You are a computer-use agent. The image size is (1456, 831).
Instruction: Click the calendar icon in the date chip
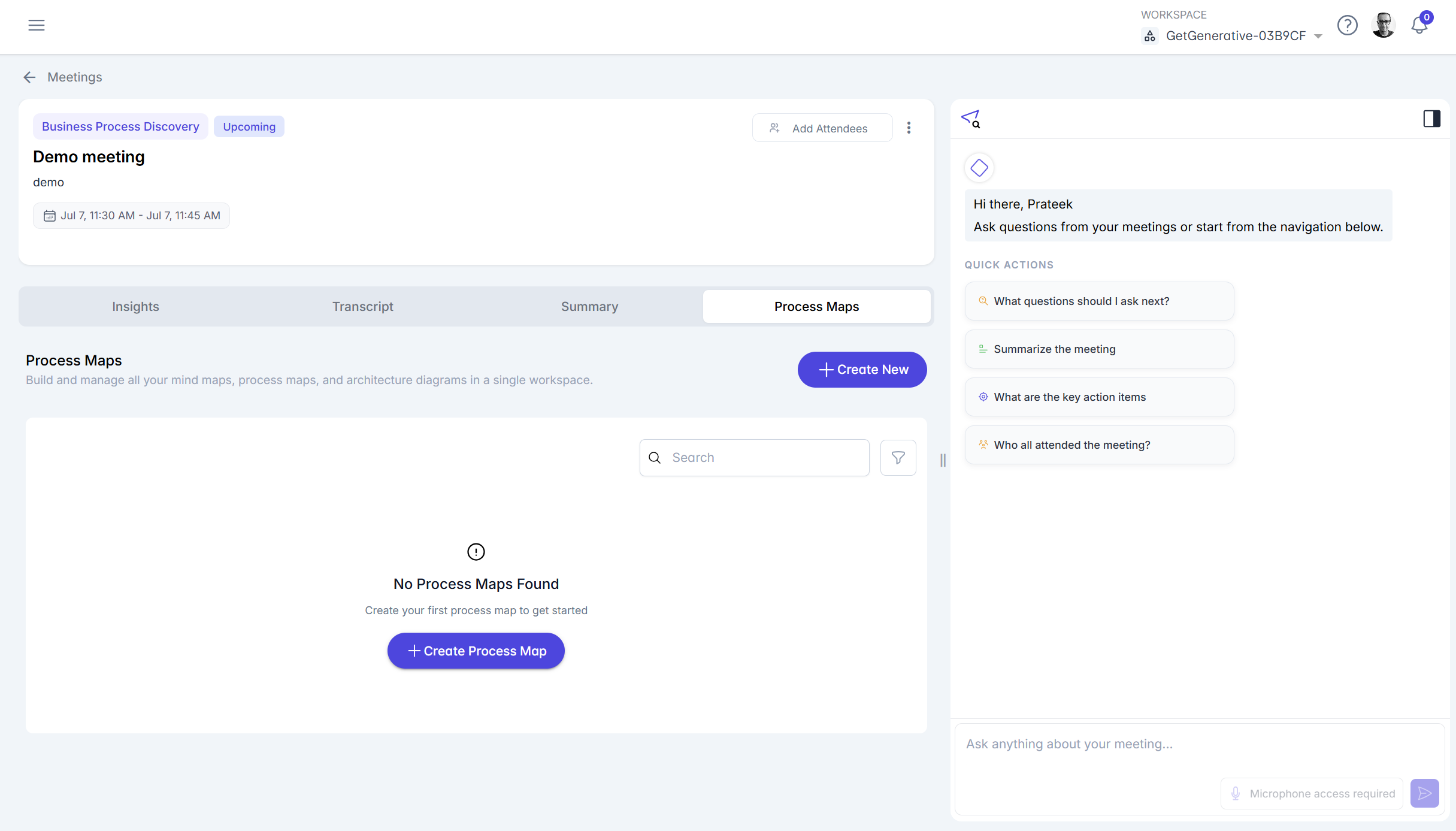50,216
